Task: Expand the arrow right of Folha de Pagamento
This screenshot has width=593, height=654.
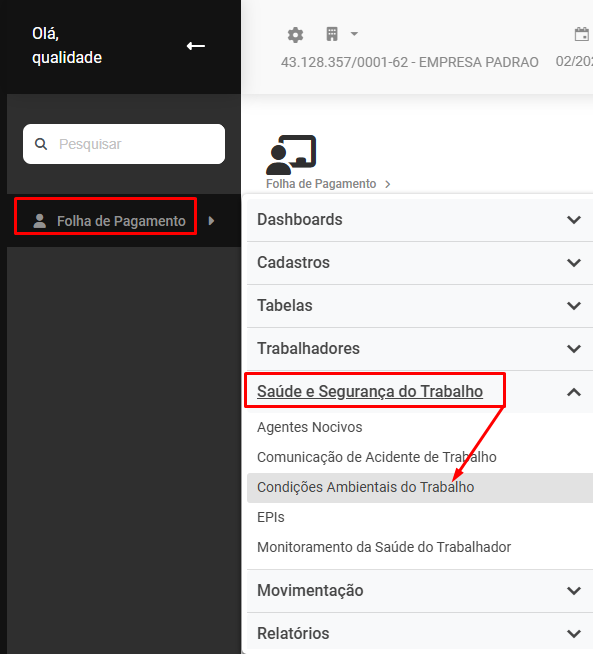Action: tap(211, 221)
